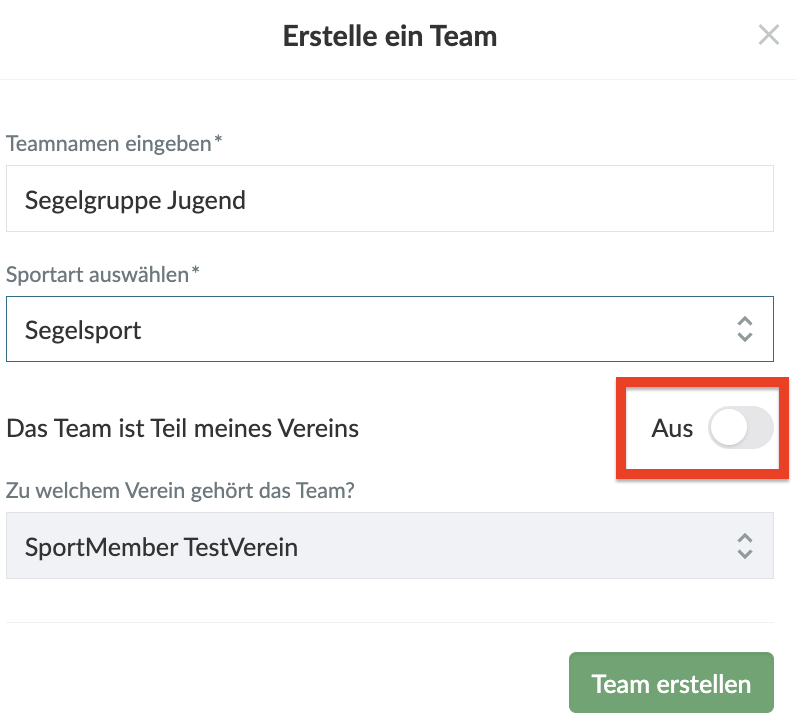796x728 pixels.
Task: Click the "Erstelle ein Team" dialog title
Action: point(390,37)
